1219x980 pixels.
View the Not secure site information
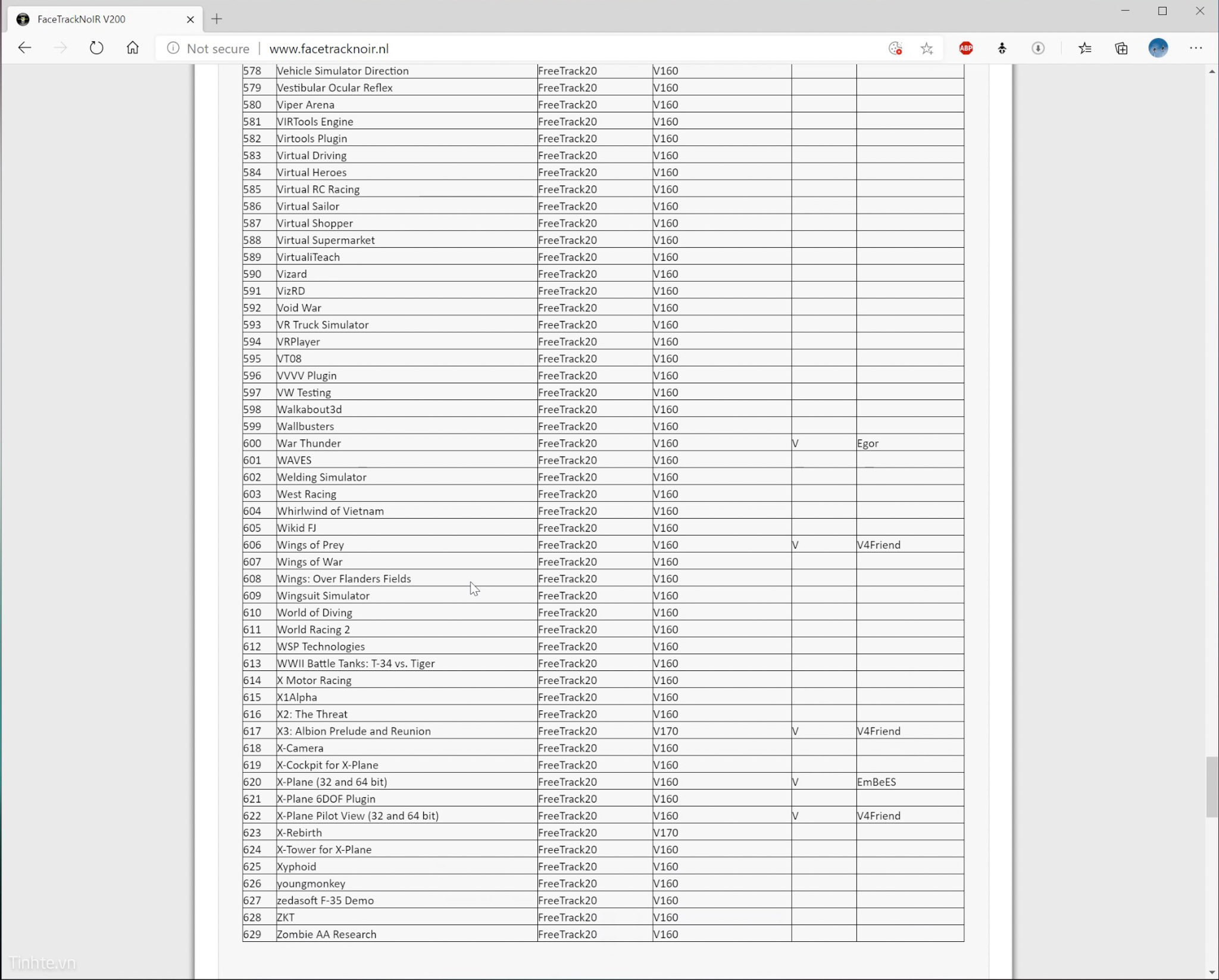click(208, 49)
